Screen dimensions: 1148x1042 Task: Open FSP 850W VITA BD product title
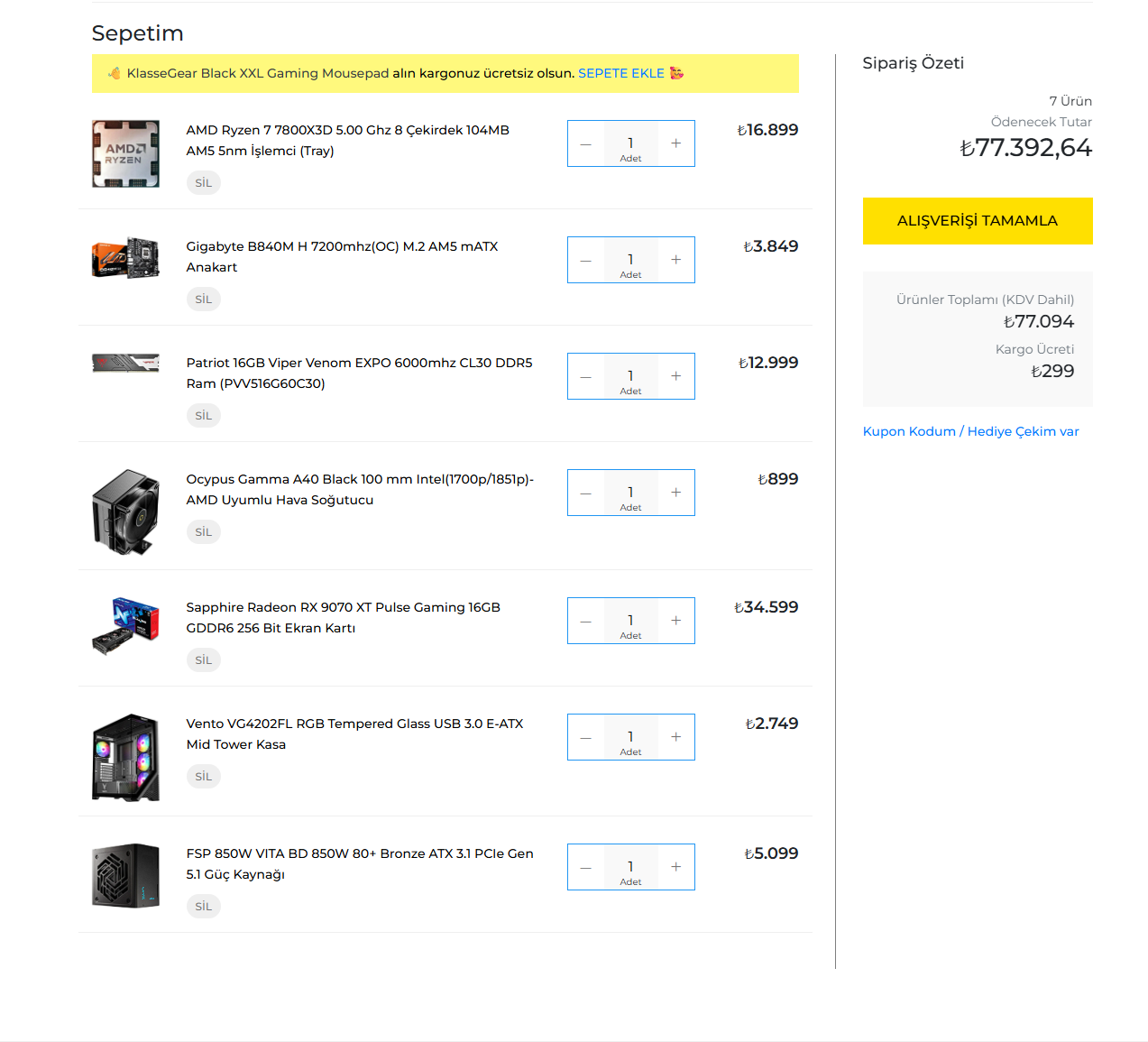pyautogui.click(x=360, y=864)
